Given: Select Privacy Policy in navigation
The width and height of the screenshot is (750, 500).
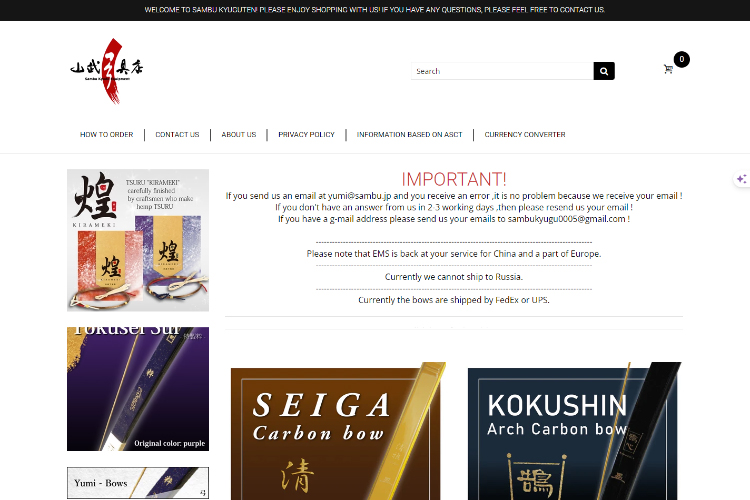Looking at the screenshot, I should pos(306,135).
